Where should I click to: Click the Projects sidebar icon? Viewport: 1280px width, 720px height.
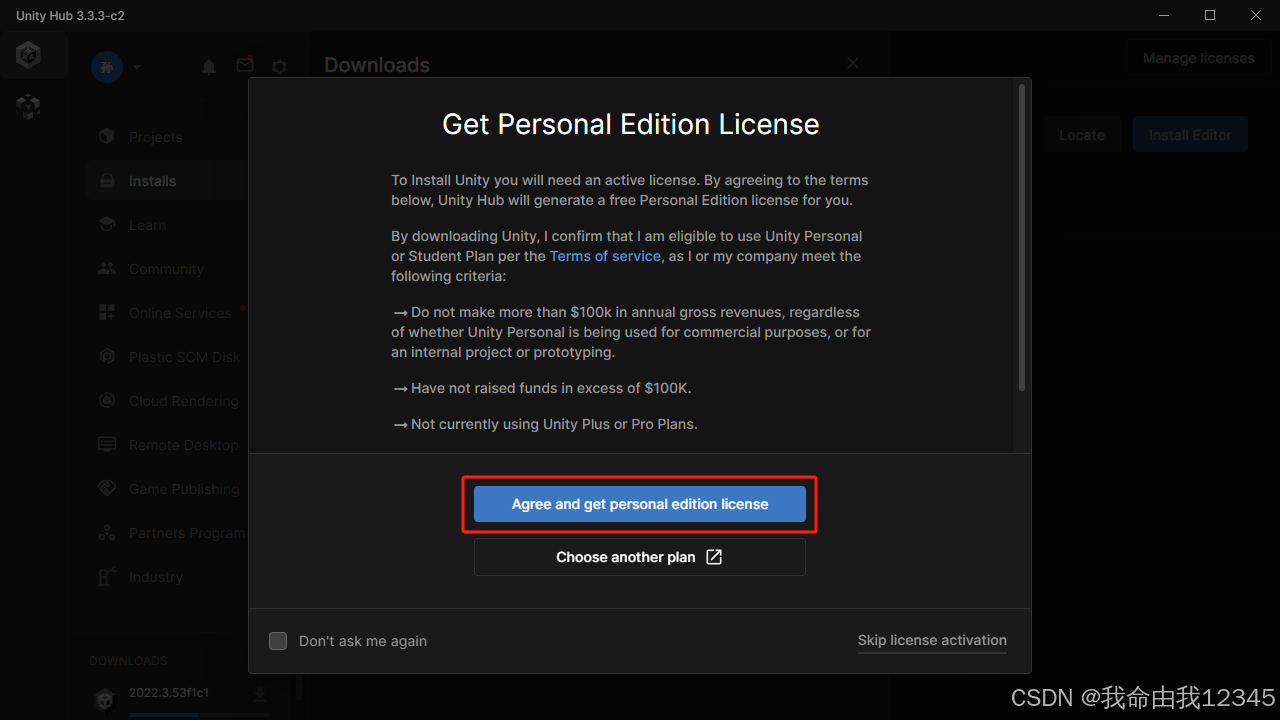pos(107,137)
